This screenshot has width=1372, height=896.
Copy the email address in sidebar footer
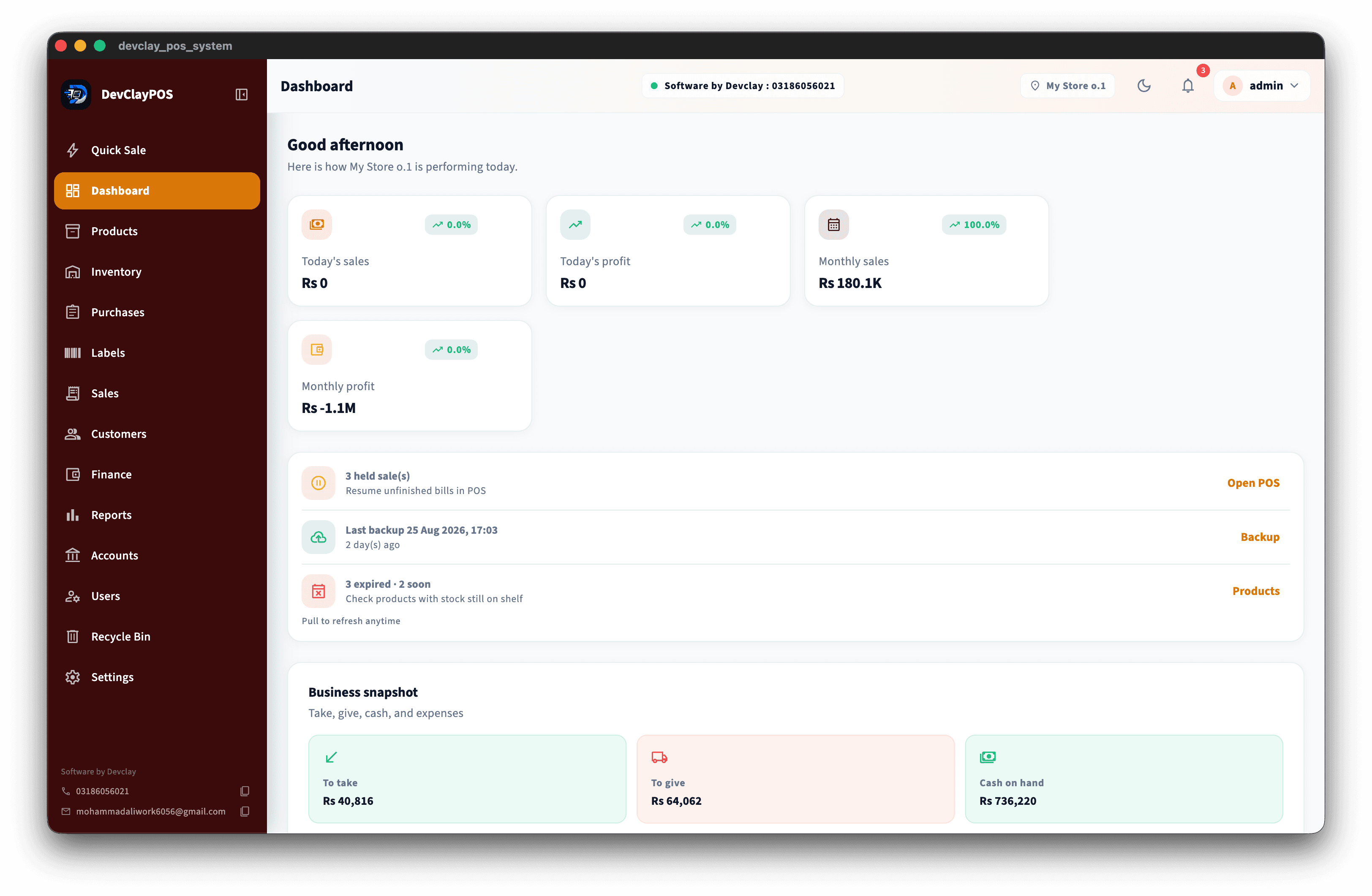click(x=245, y=811)
